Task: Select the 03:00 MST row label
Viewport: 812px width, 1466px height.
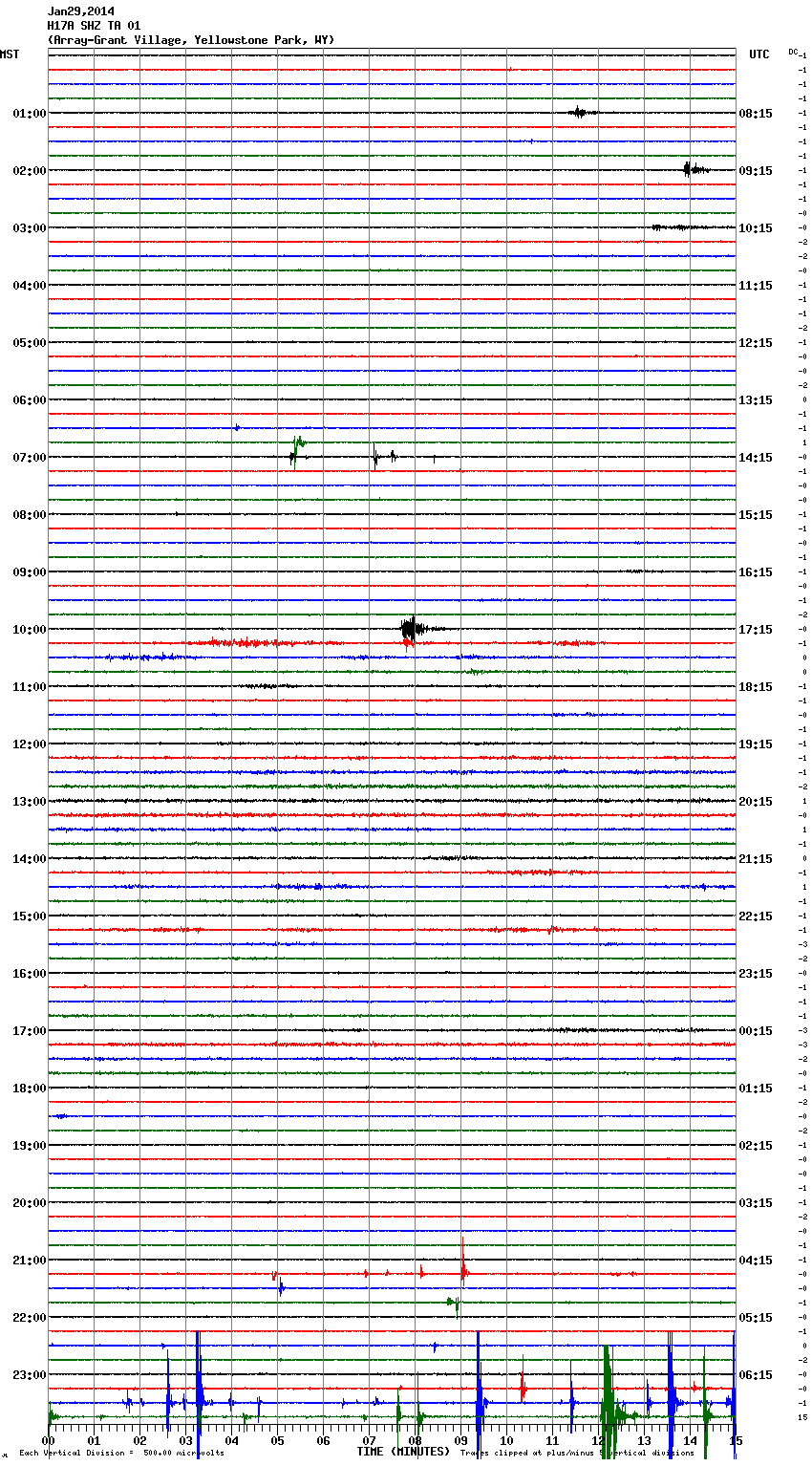Action: (30, 228)
